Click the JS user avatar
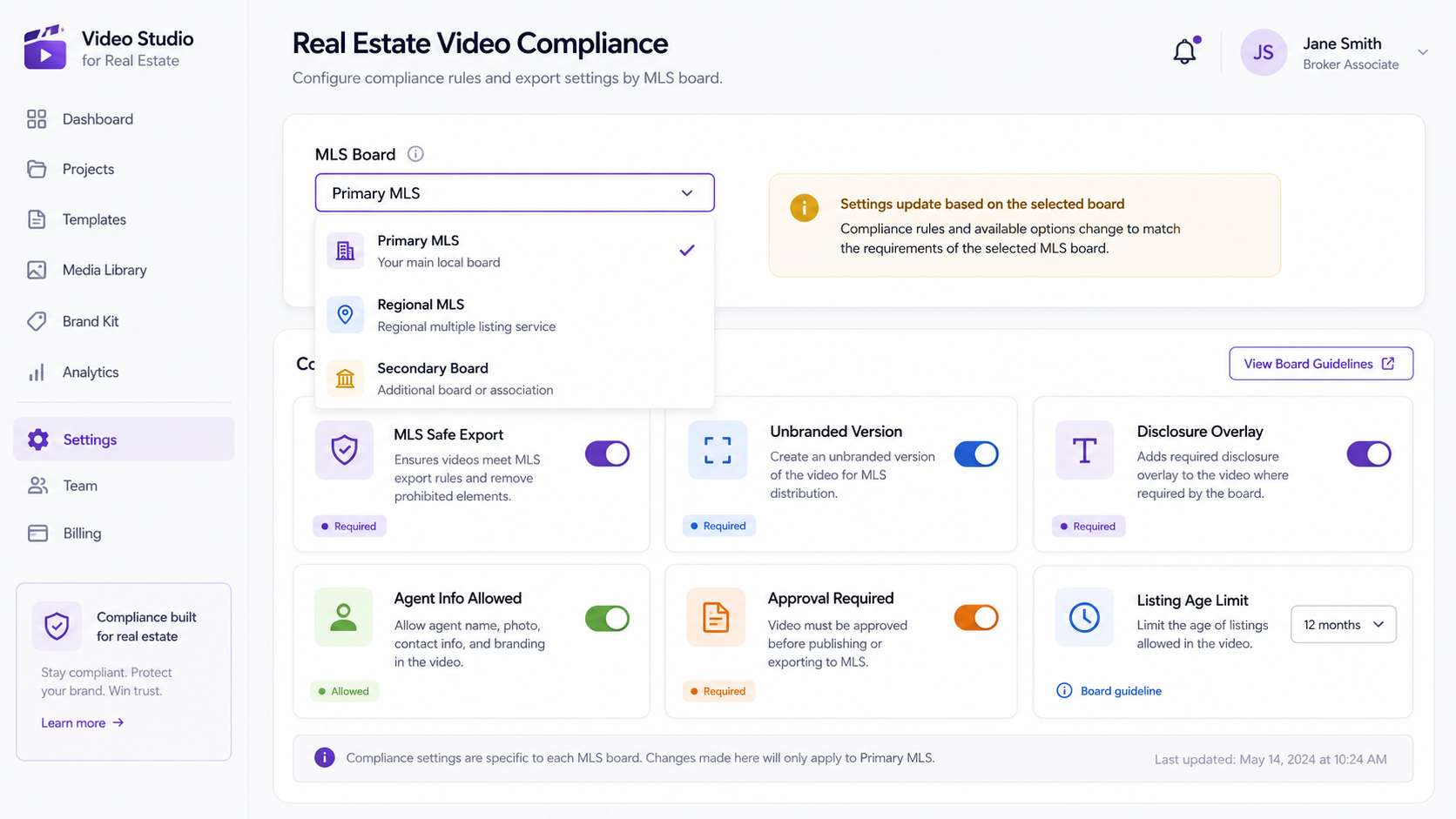 1263,53
